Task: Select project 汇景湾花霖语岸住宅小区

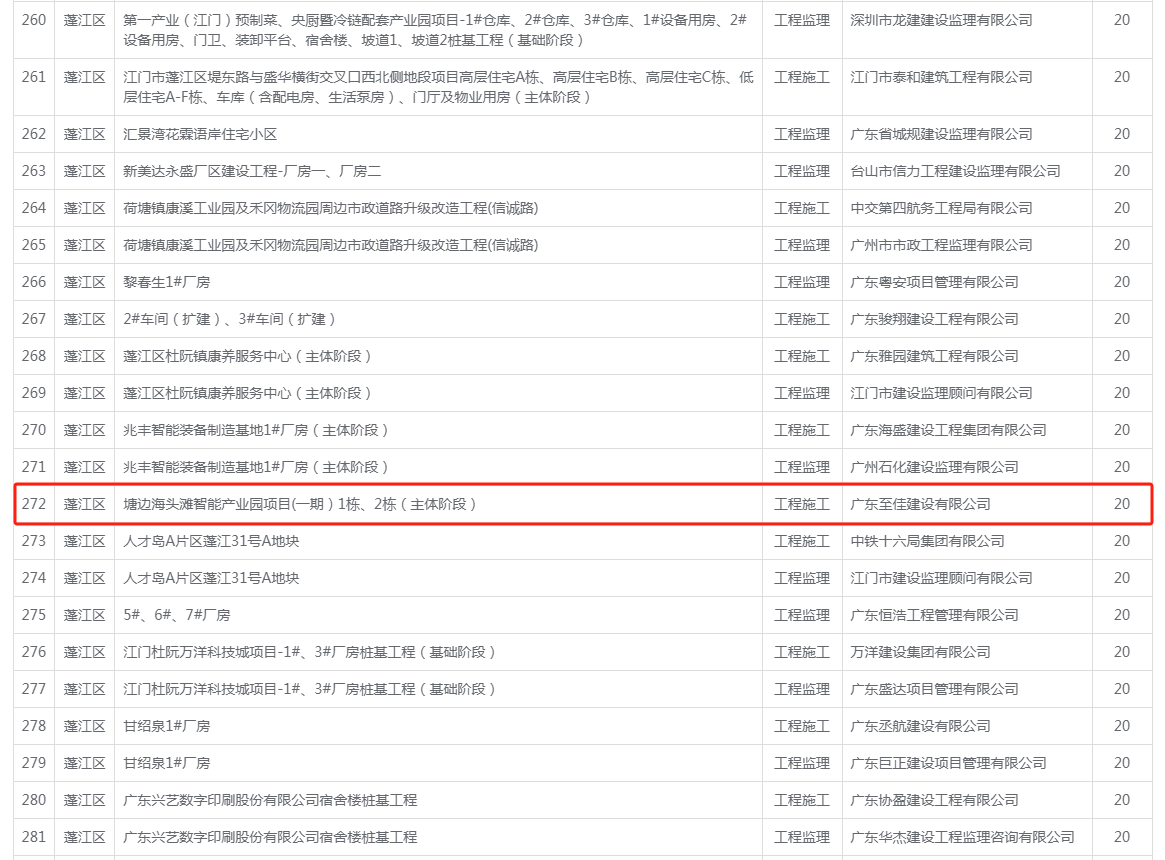Action: click(200, 135)
